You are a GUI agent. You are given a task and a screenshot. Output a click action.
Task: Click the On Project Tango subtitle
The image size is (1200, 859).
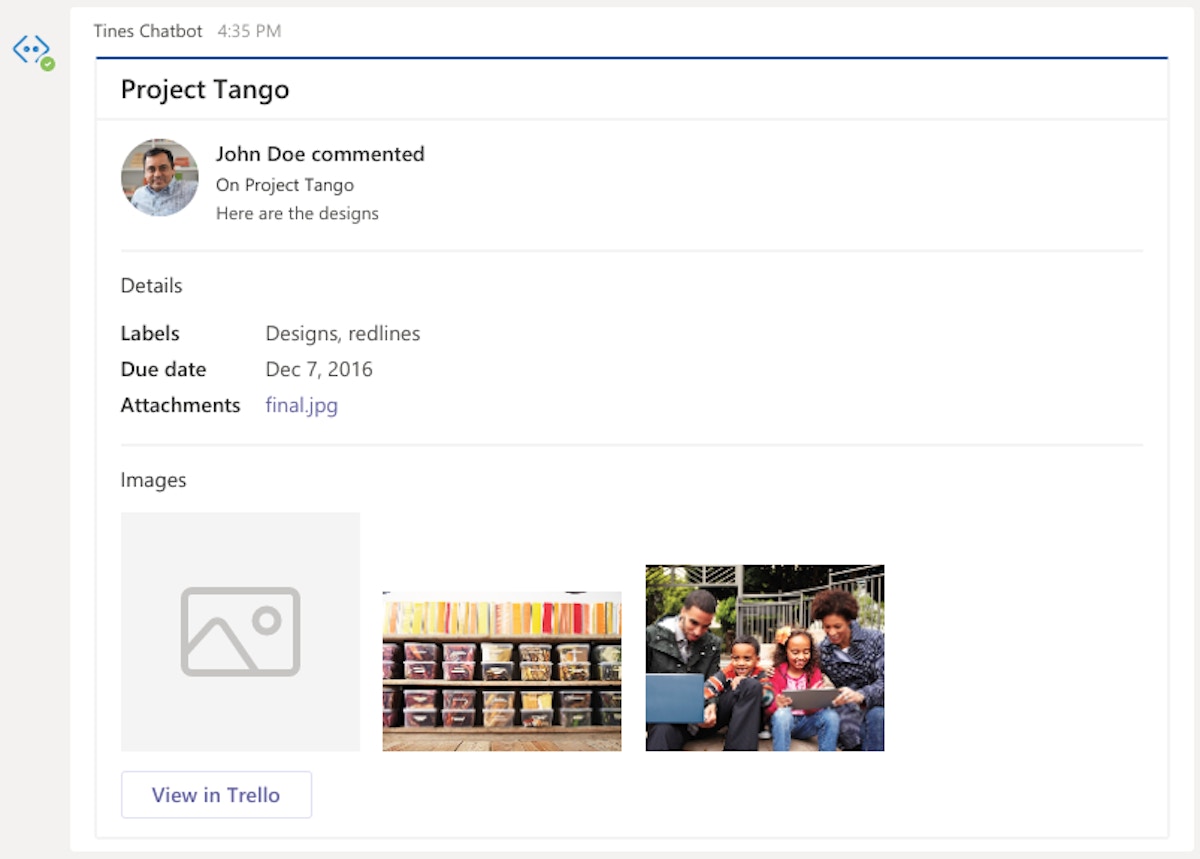[x=285, y=185]
